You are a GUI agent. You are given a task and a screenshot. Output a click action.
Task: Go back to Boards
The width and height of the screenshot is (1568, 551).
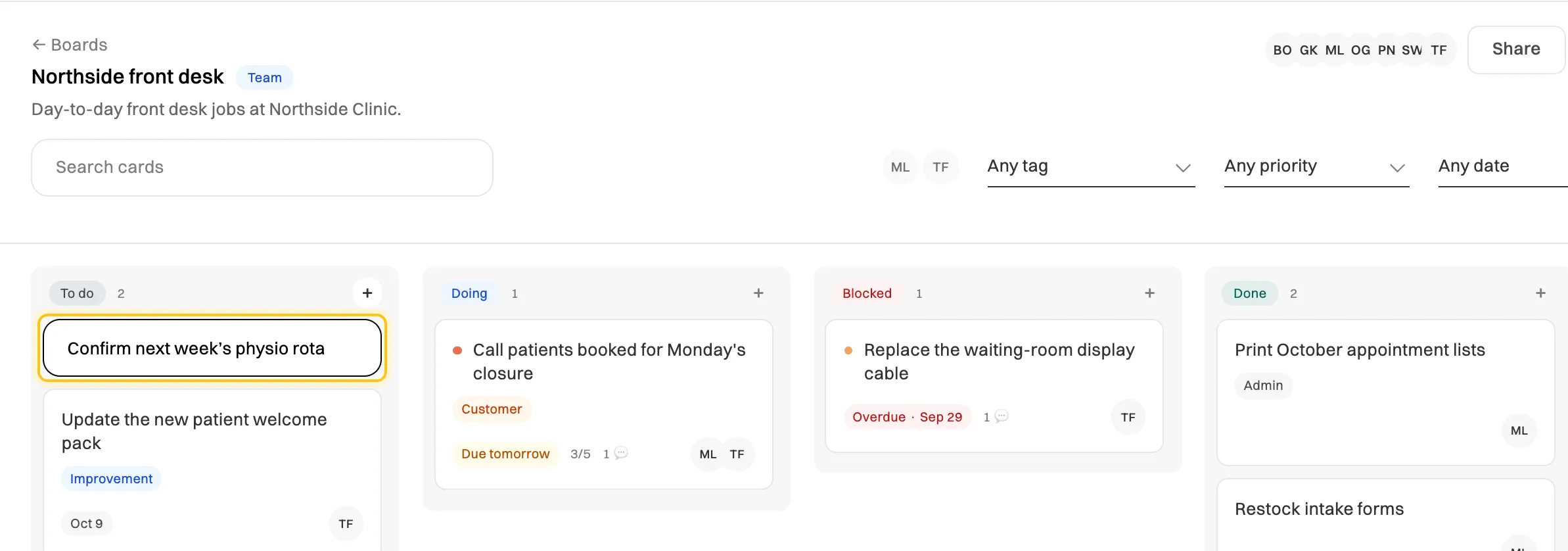pyautogui.click(x=70, y=45)
